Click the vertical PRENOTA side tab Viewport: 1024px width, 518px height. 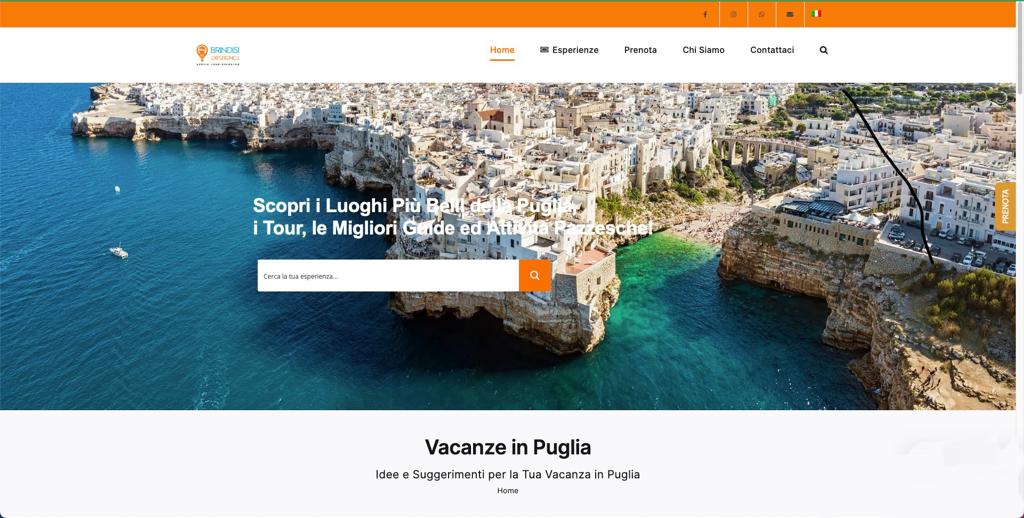(x=1005, y=206)
